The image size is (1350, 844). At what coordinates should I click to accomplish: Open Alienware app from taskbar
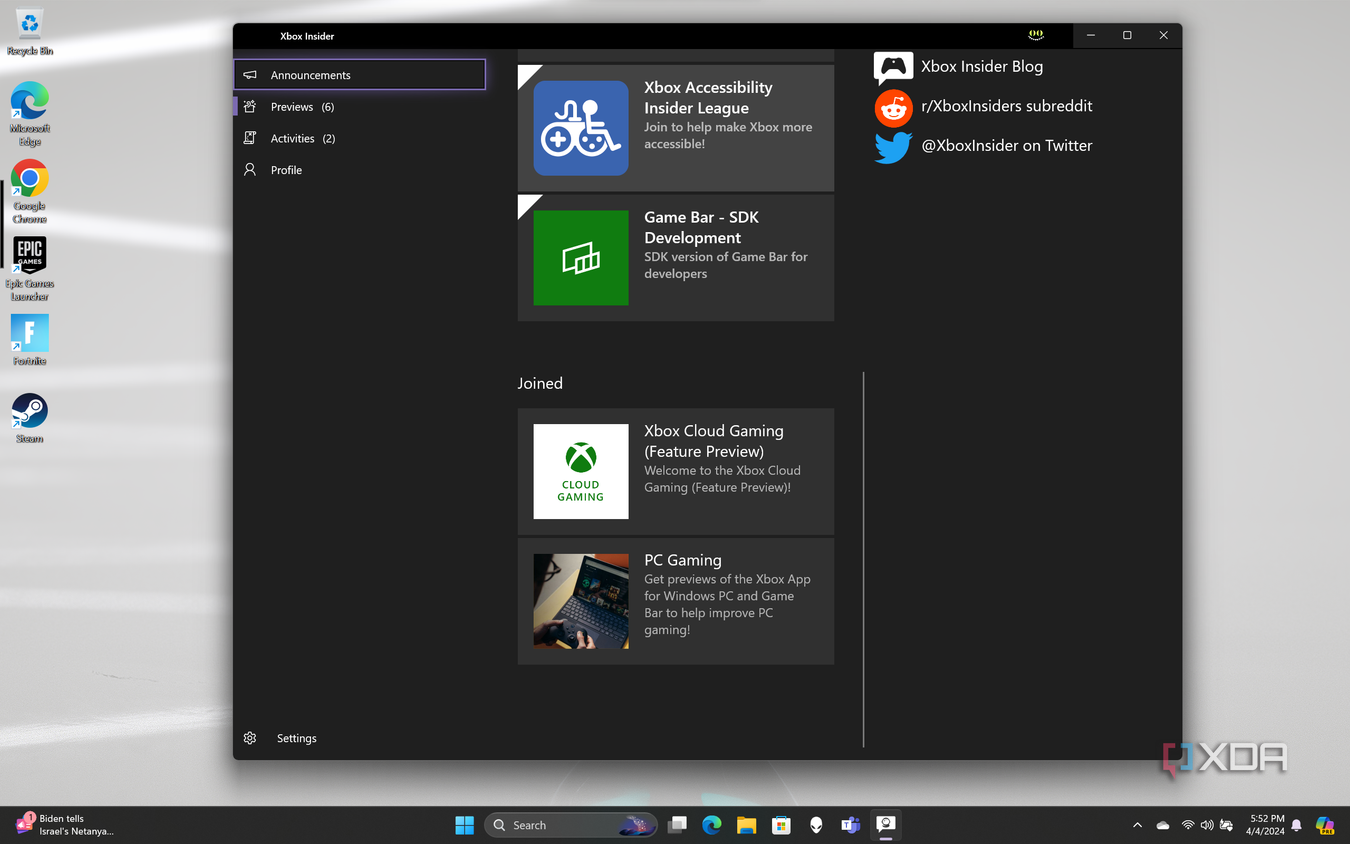click(816, 825)
